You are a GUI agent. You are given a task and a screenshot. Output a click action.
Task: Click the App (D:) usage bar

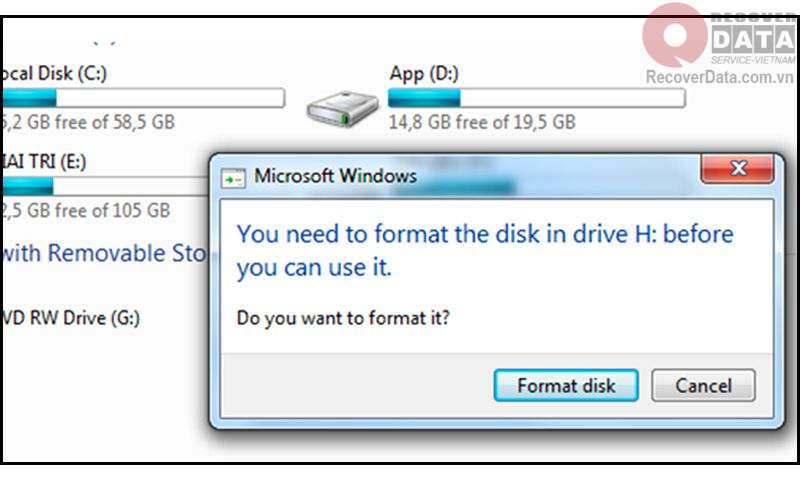pos(537,98)
